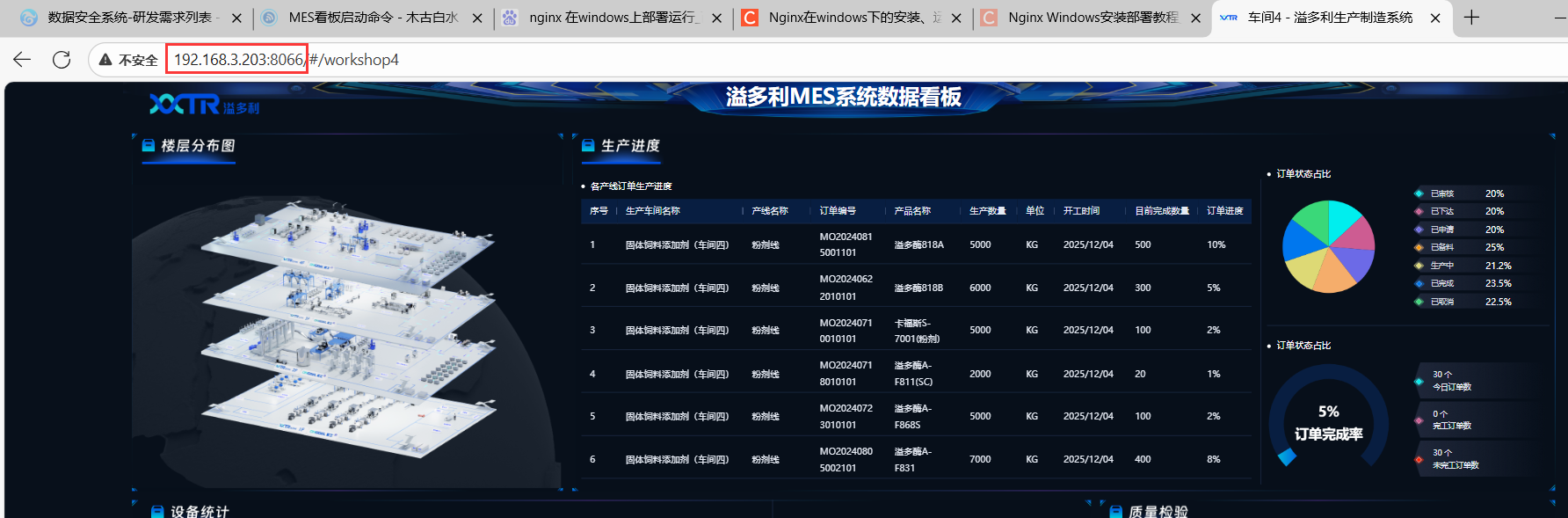Switch to MES看板启动命令 tab
1568x518 pixels.
coord(373,18)
